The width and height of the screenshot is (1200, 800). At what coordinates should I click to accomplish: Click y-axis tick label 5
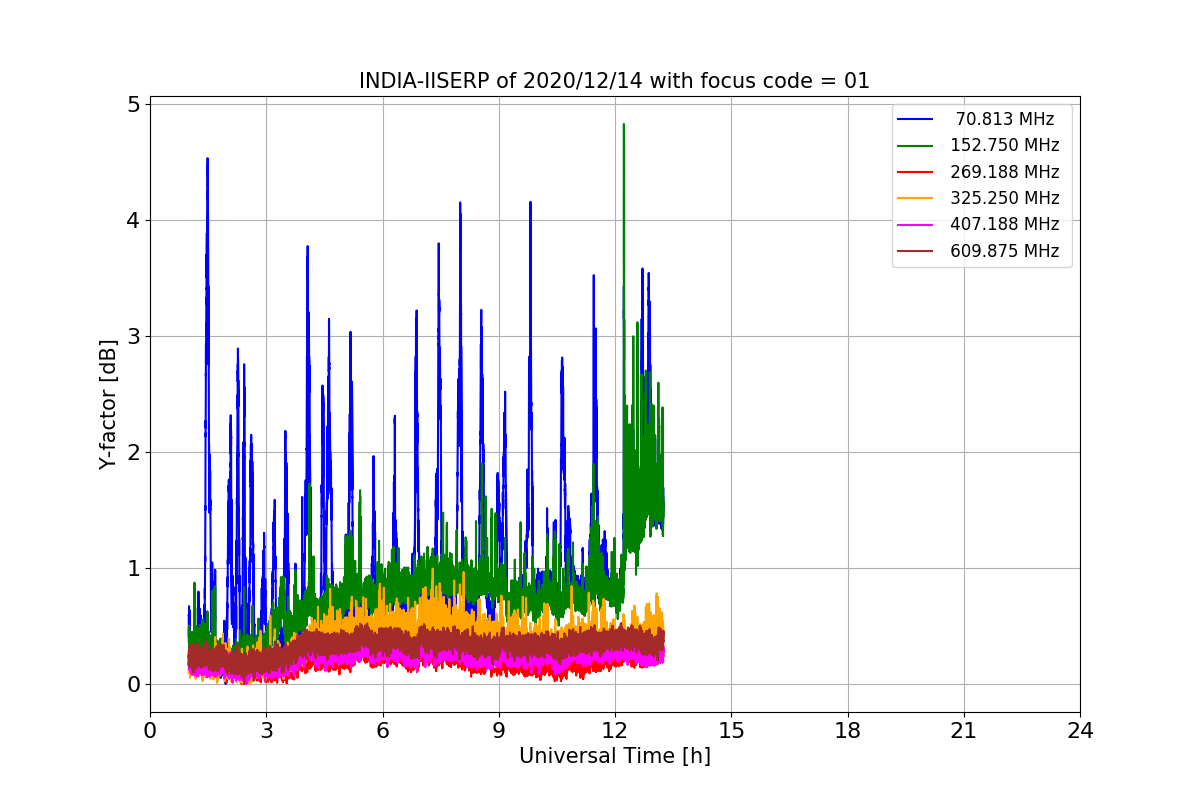pyautogui.click(x=133, y=104)
